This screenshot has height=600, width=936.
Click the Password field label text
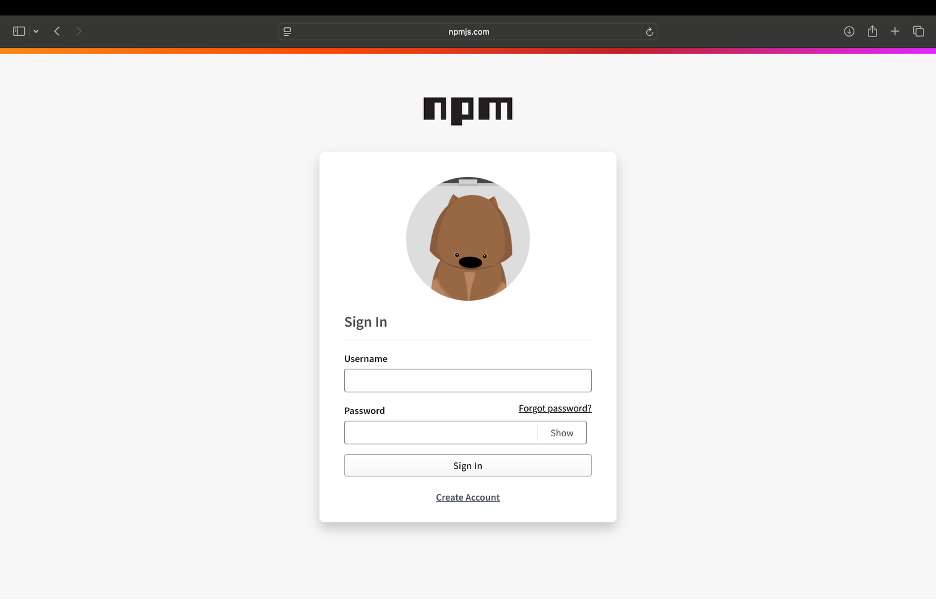tap(364, 411)
